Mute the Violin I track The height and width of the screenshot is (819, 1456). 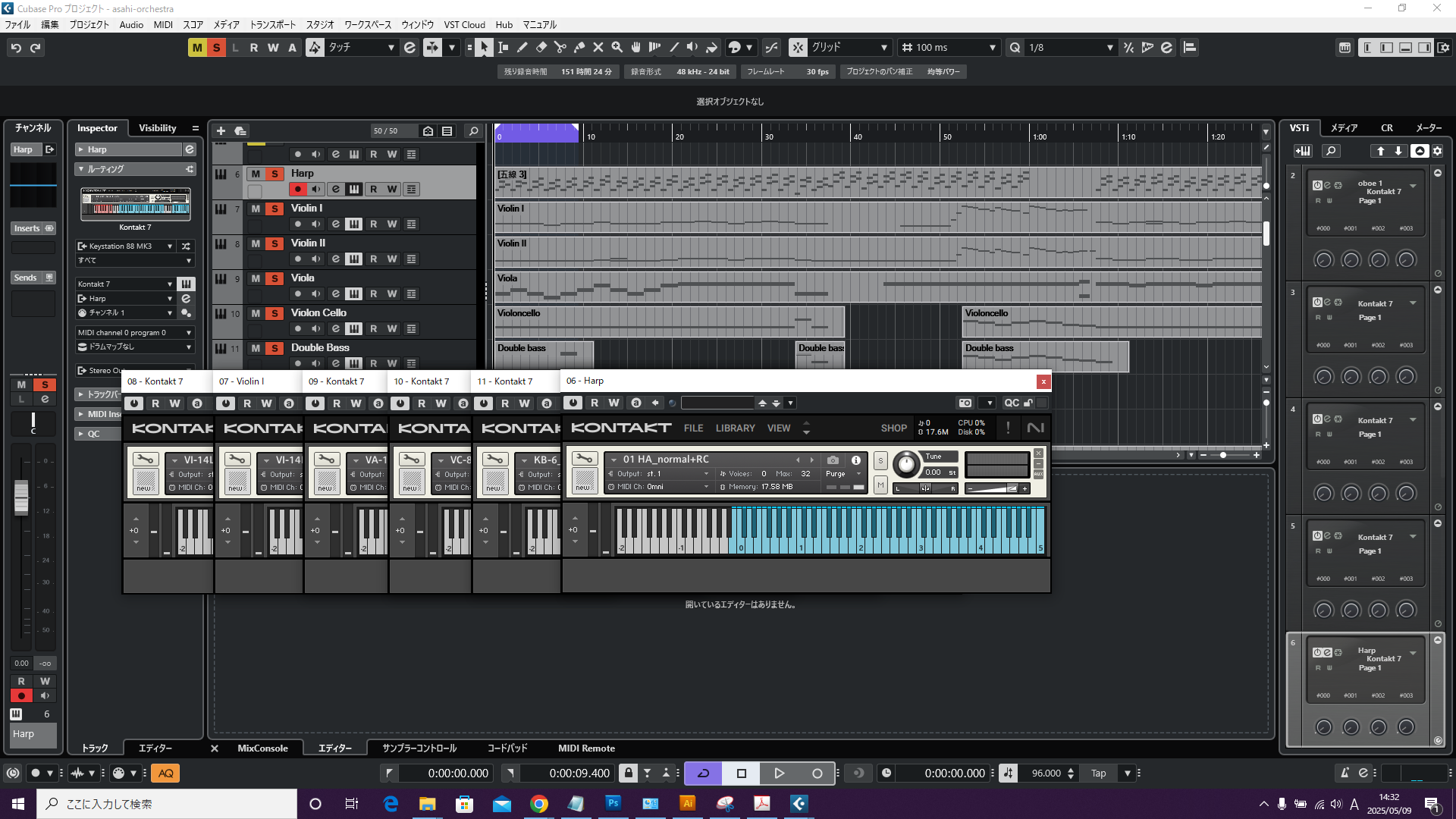tap(256, 209)
